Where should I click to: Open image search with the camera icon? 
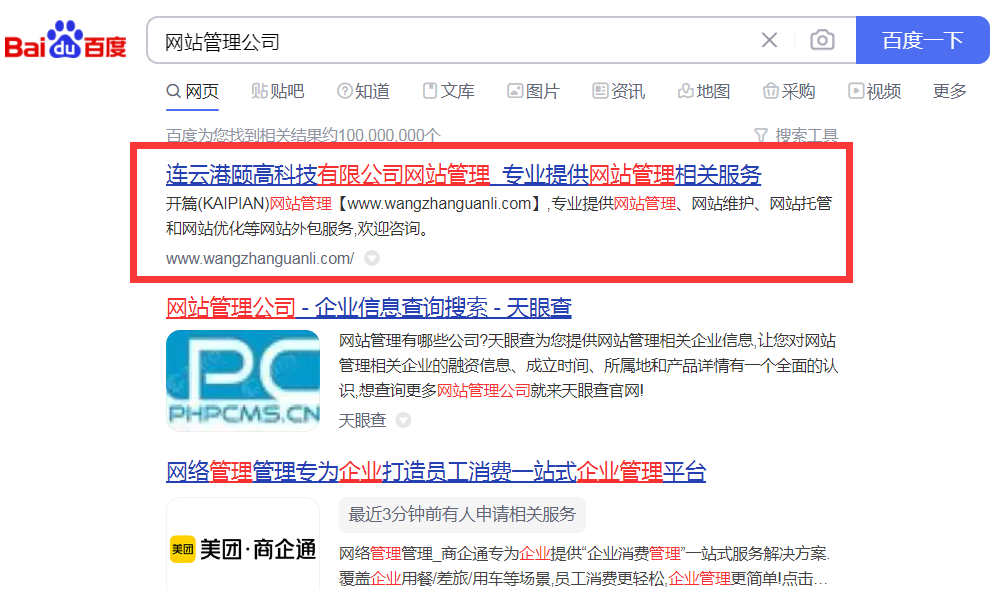point(822,40)
